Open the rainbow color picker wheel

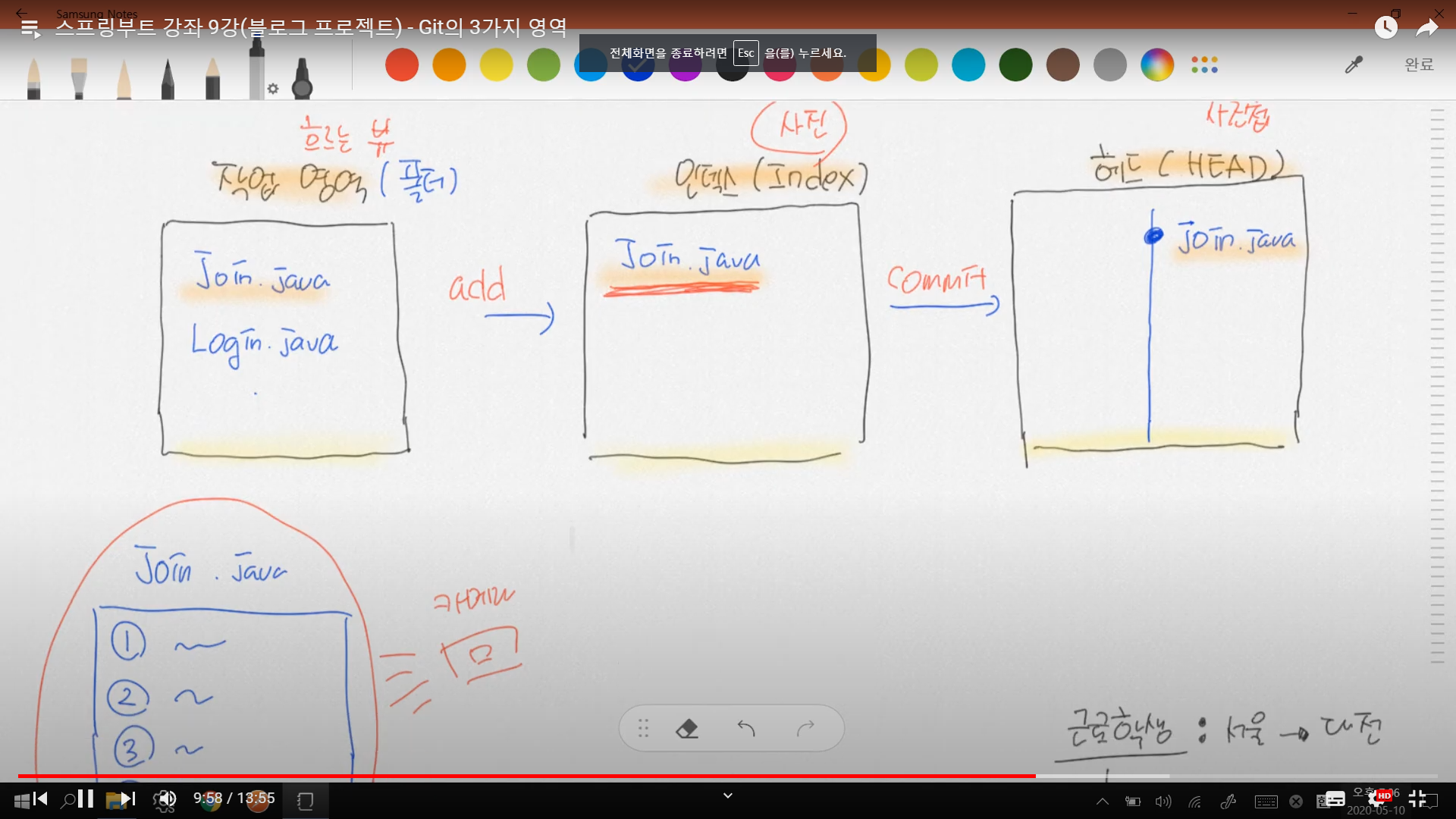click(1157, 65)
